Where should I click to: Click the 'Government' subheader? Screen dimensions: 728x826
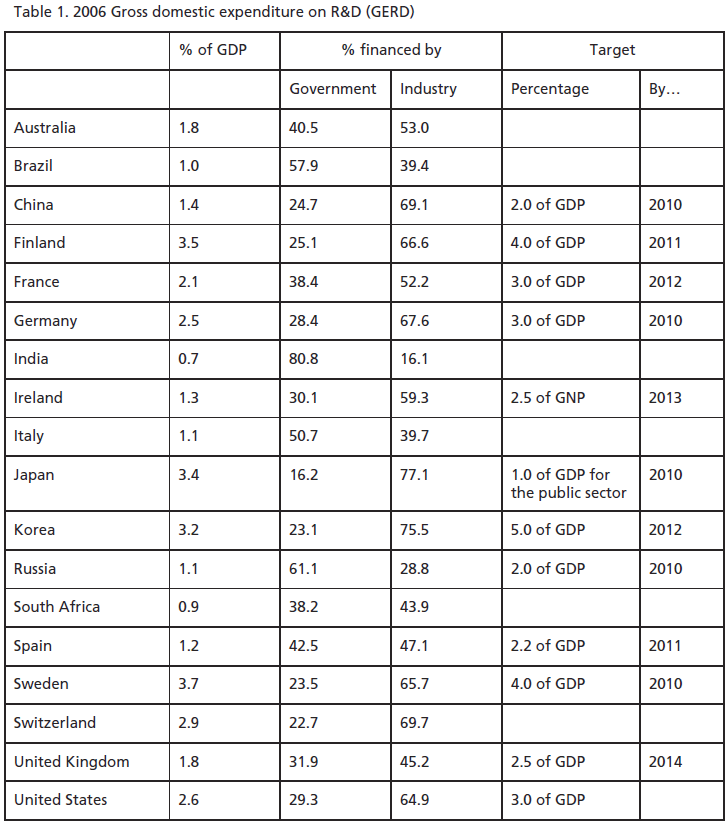point(333,88)
